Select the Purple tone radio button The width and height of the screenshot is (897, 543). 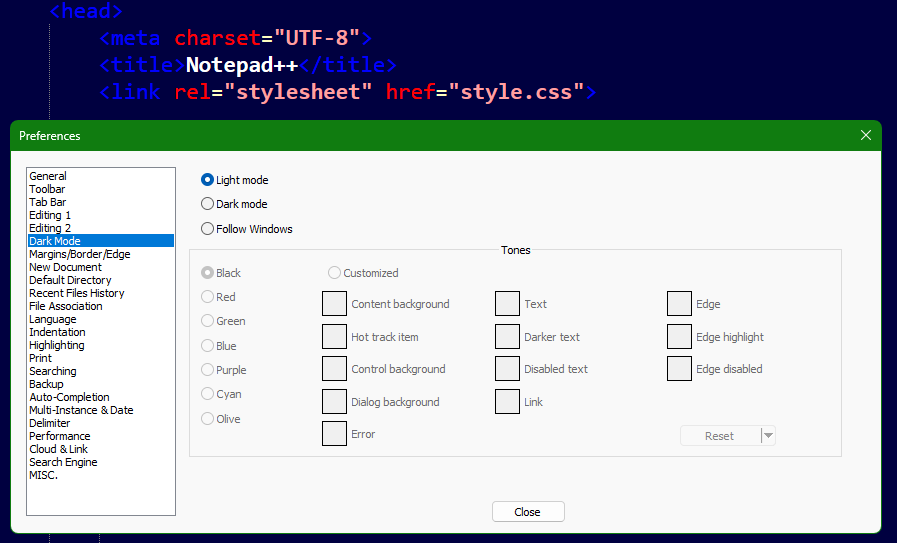click(208, 370)
